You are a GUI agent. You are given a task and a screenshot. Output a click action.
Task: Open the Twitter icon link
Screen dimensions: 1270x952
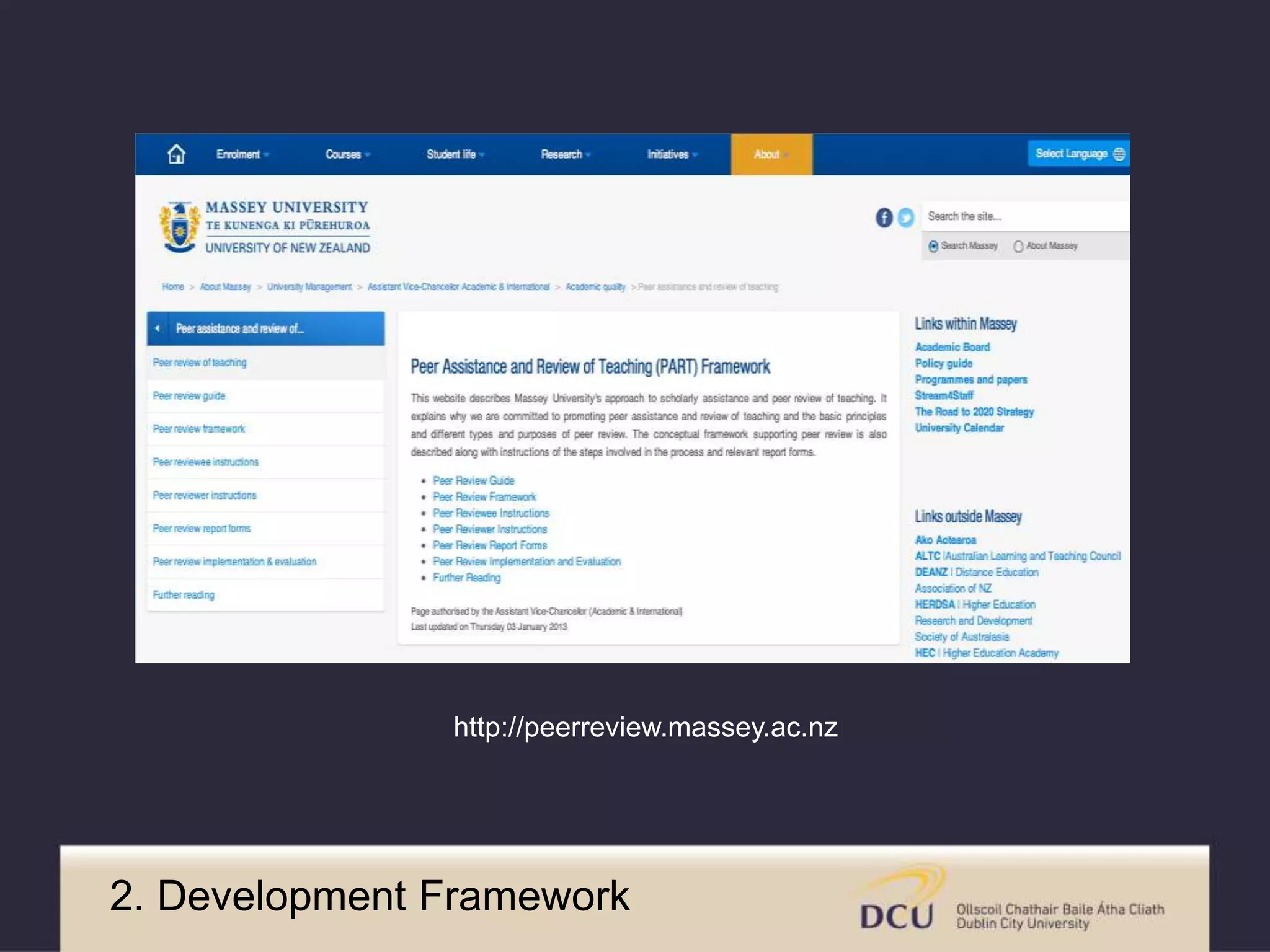coord(906,218)
